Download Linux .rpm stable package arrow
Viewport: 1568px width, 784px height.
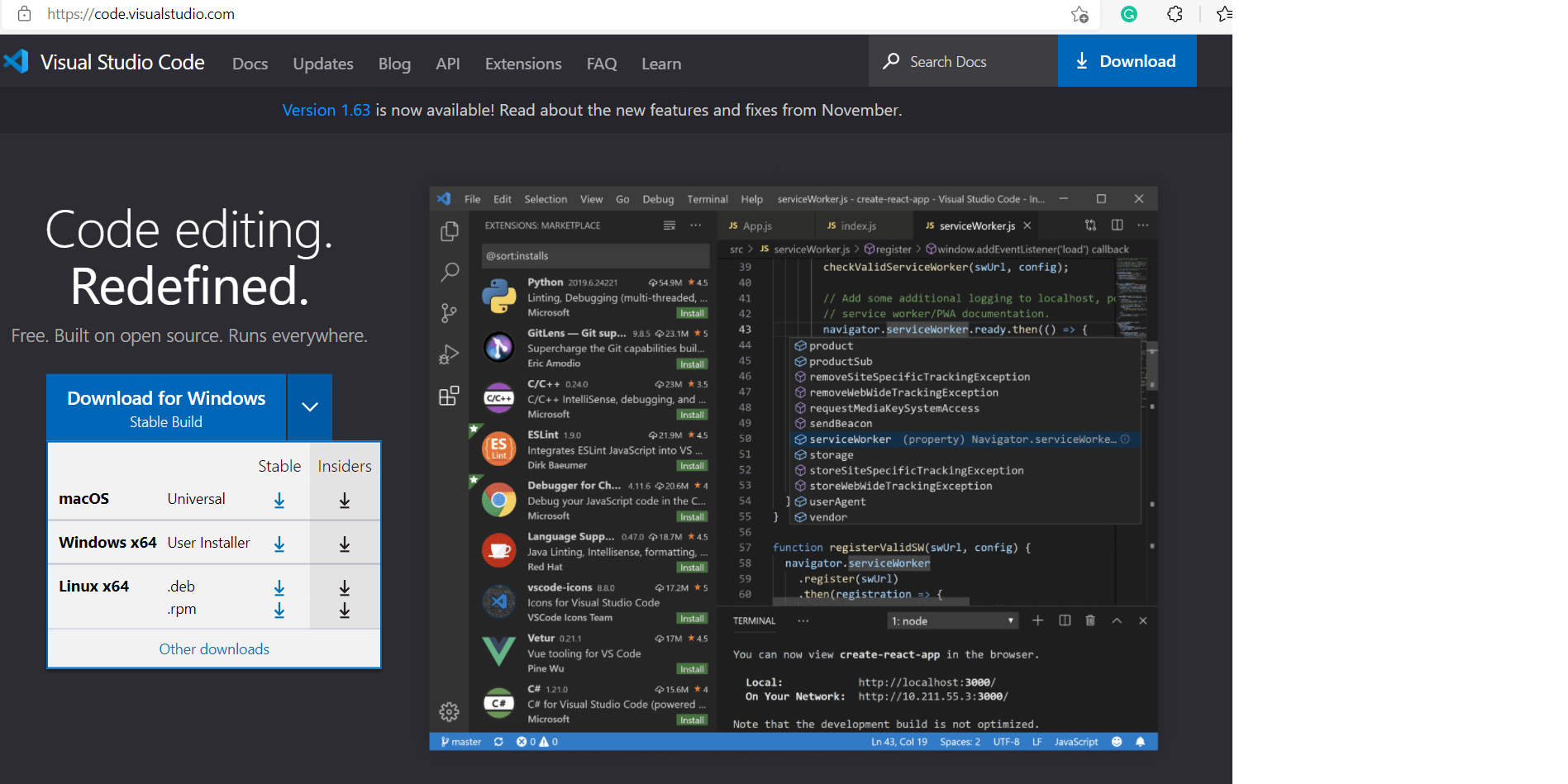click(279, 611)
